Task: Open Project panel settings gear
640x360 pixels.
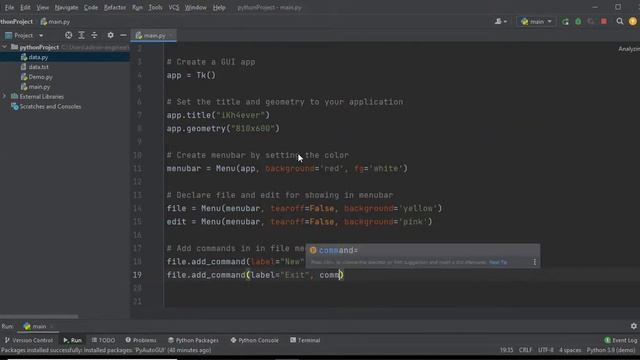Action: (x=110, y=36)
